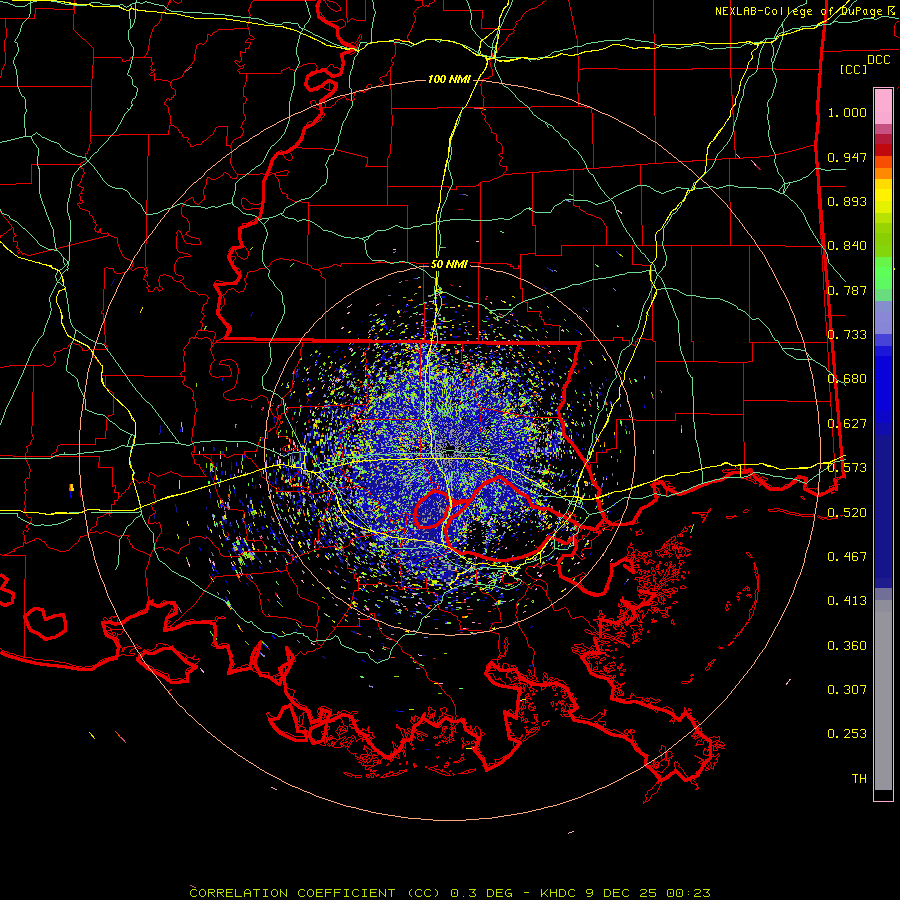Click the 0.627 legend value
Viewport: 900px width, 900px height.
point(847,424)
